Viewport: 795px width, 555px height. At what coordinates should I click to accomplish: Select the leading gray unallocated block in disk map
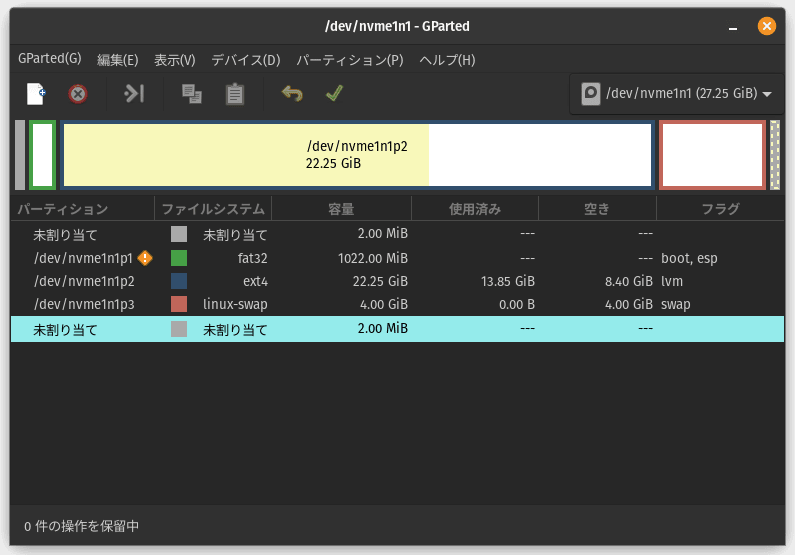(20, 155)
